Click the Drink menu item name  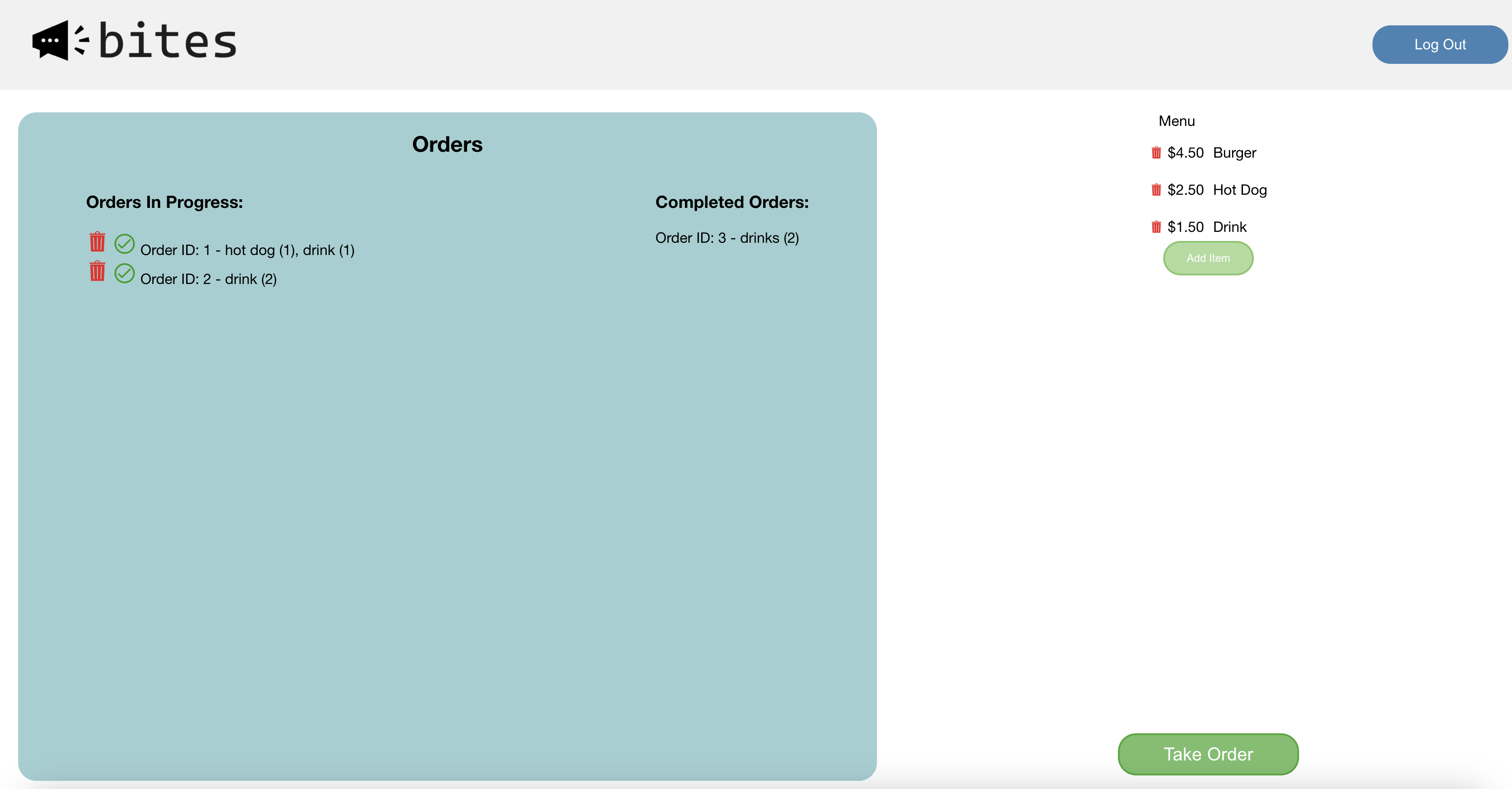pos(1229,226)
